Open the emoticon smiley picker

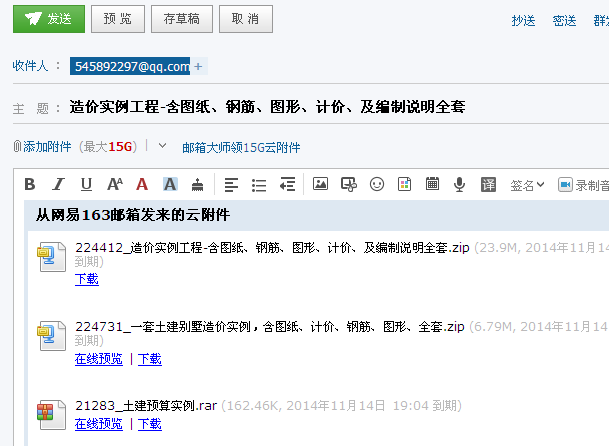point(377,184)
